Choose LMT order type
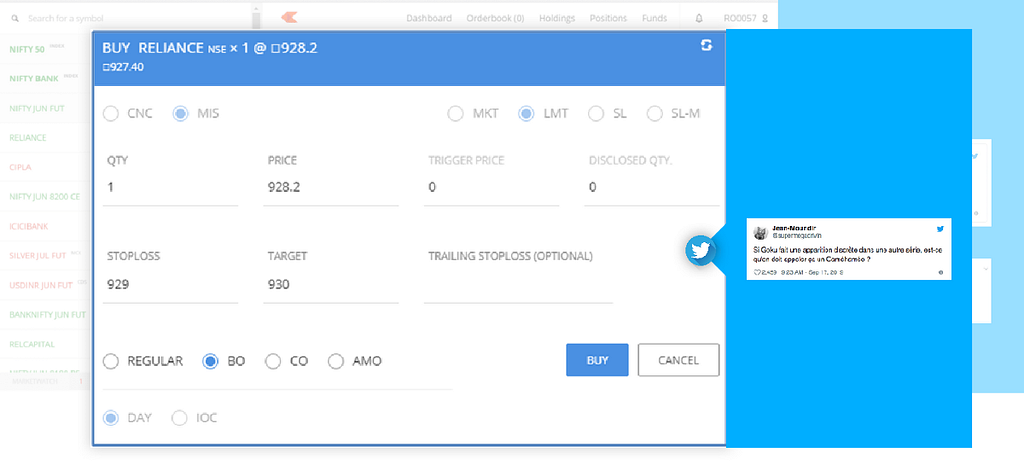The height and width of the screenshot is (476, 1024). click(526, 114)
